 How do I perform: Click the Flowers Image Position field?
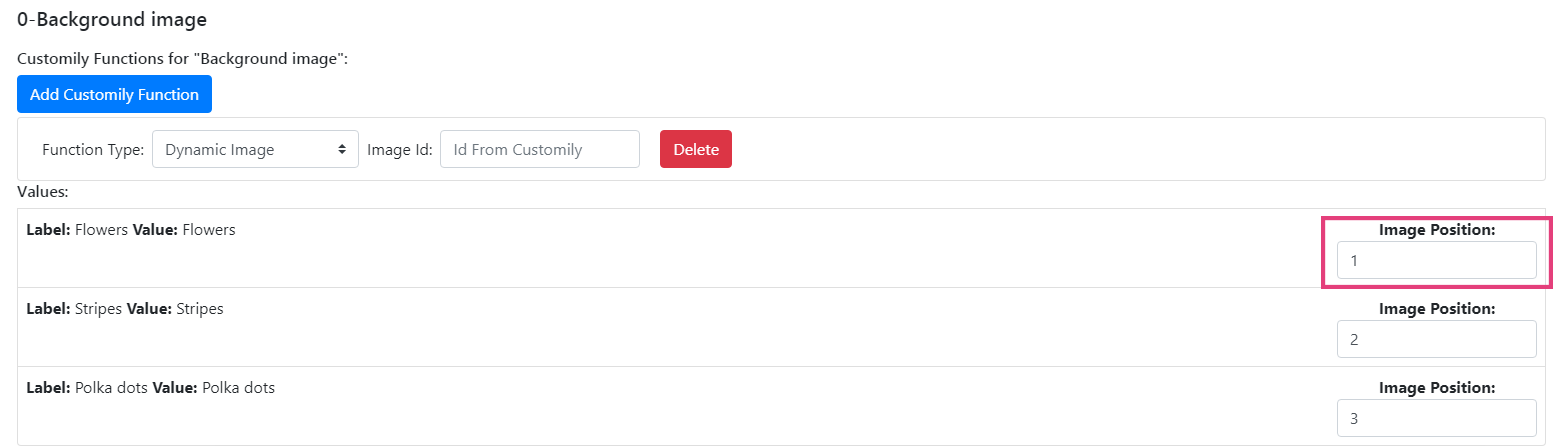[1436, 261]
